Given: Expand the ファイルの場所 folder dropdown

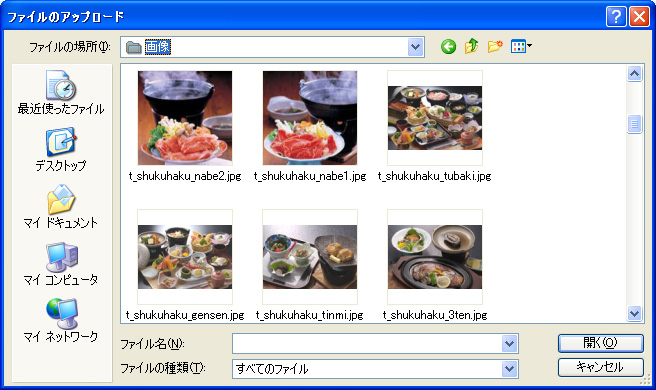Looking at the screenshot, I should (415, 47).
